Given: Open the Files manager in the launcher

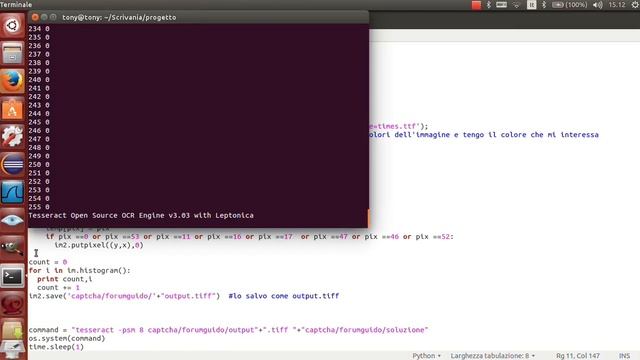Looking at the screenshot, I should click(x=12, y=53).
